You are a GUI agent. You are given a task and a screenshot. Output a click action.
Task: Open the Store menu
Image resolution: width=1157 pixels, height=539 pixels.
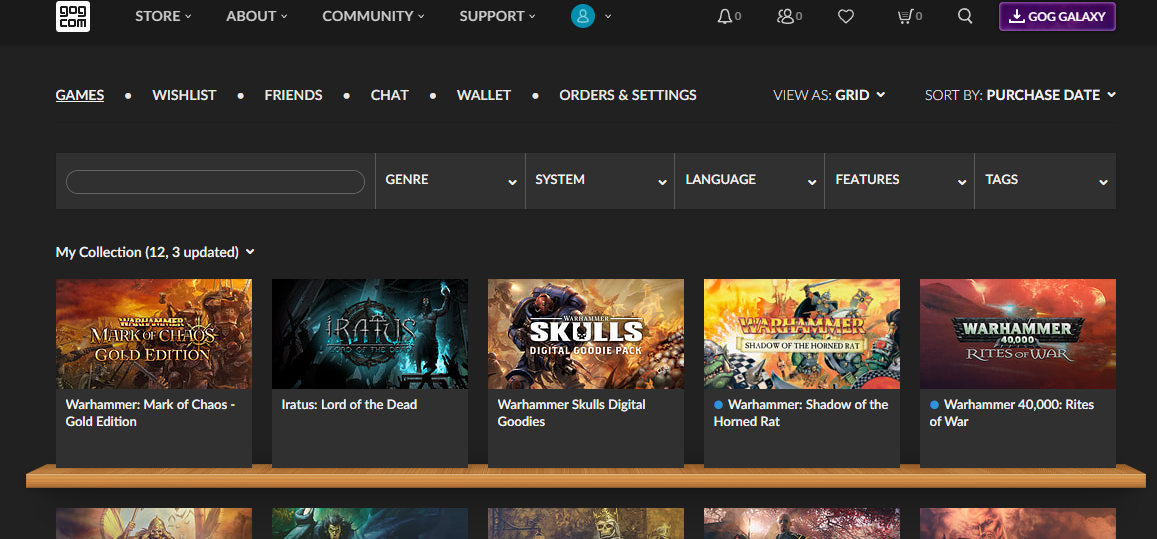point(163,16)
